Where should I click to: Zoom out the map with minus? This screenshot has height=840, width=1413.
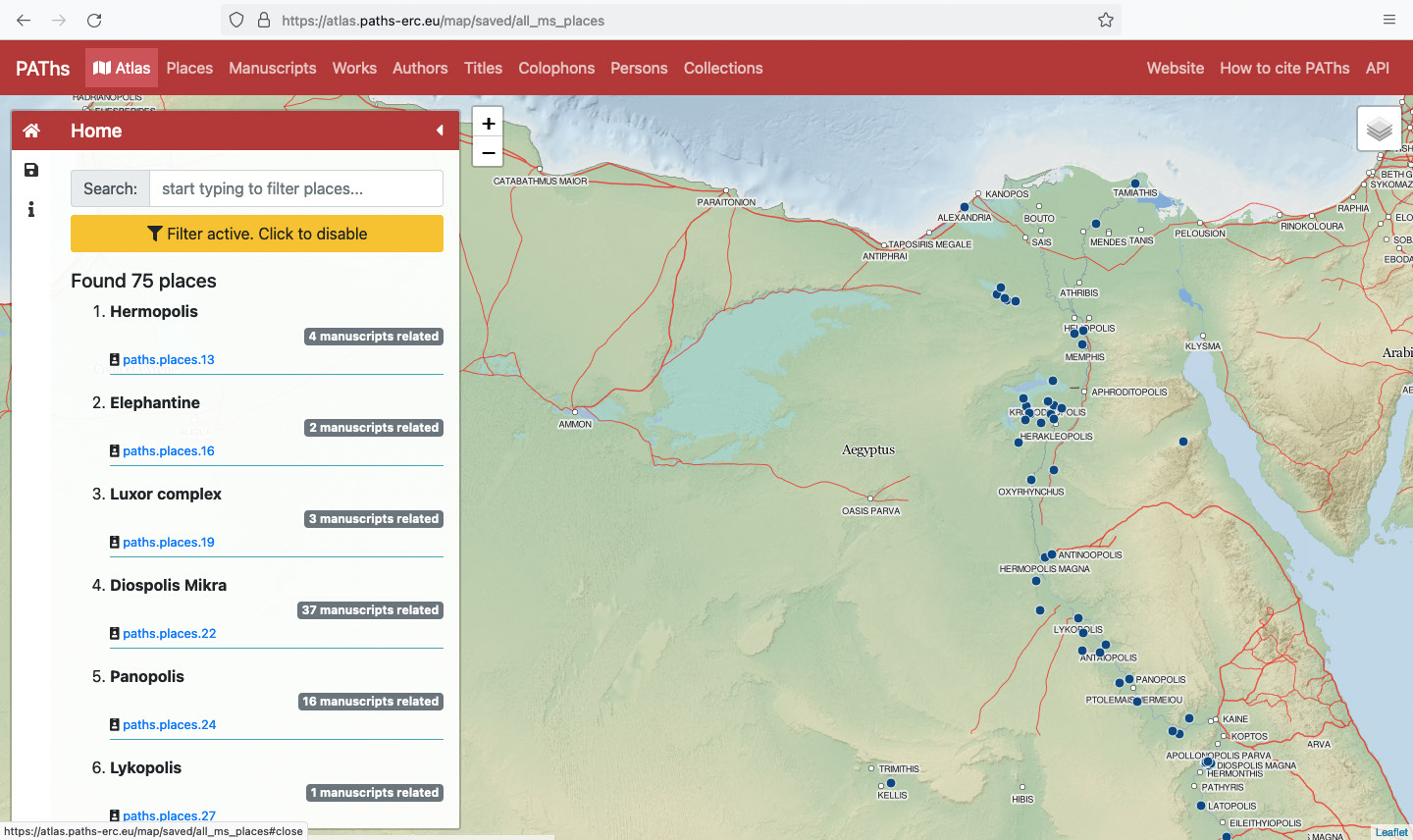pos(488,152)
